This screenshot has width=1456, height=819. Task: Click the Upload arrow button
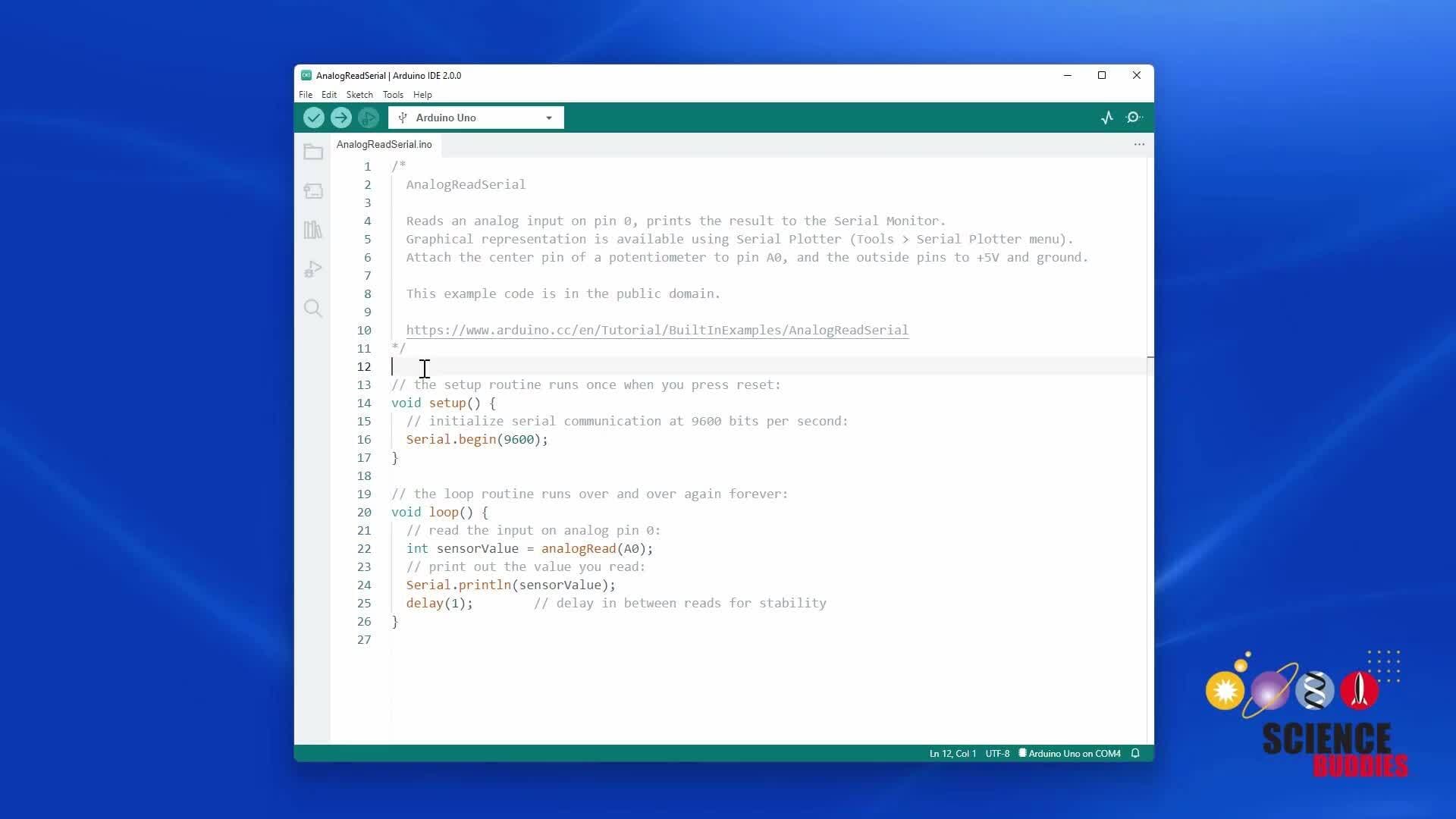coord(340,118)
